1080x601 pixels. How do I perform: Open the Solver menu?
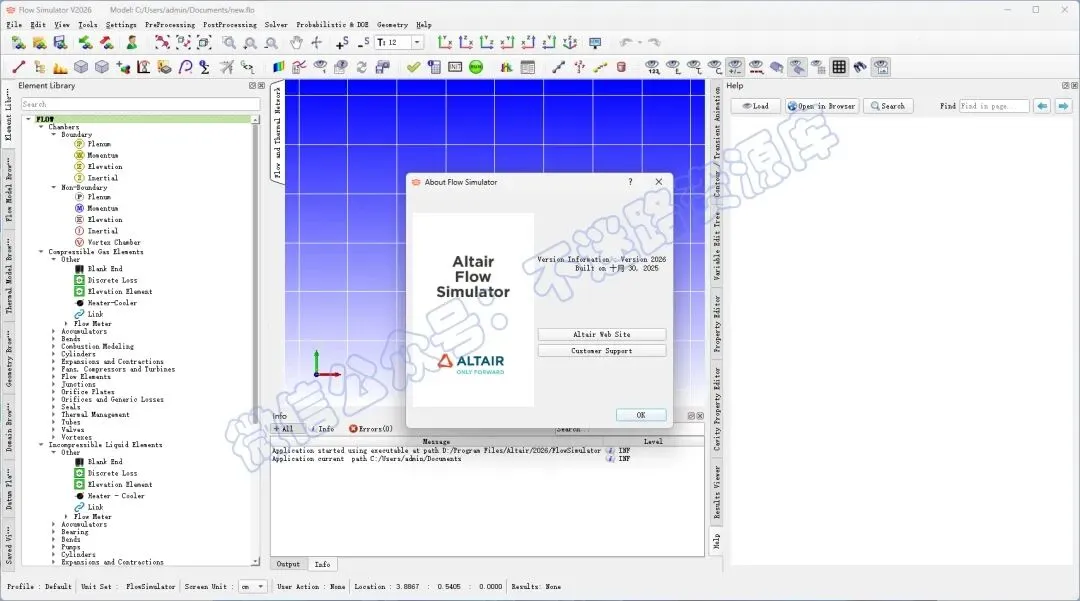click(x=276, y=25)
